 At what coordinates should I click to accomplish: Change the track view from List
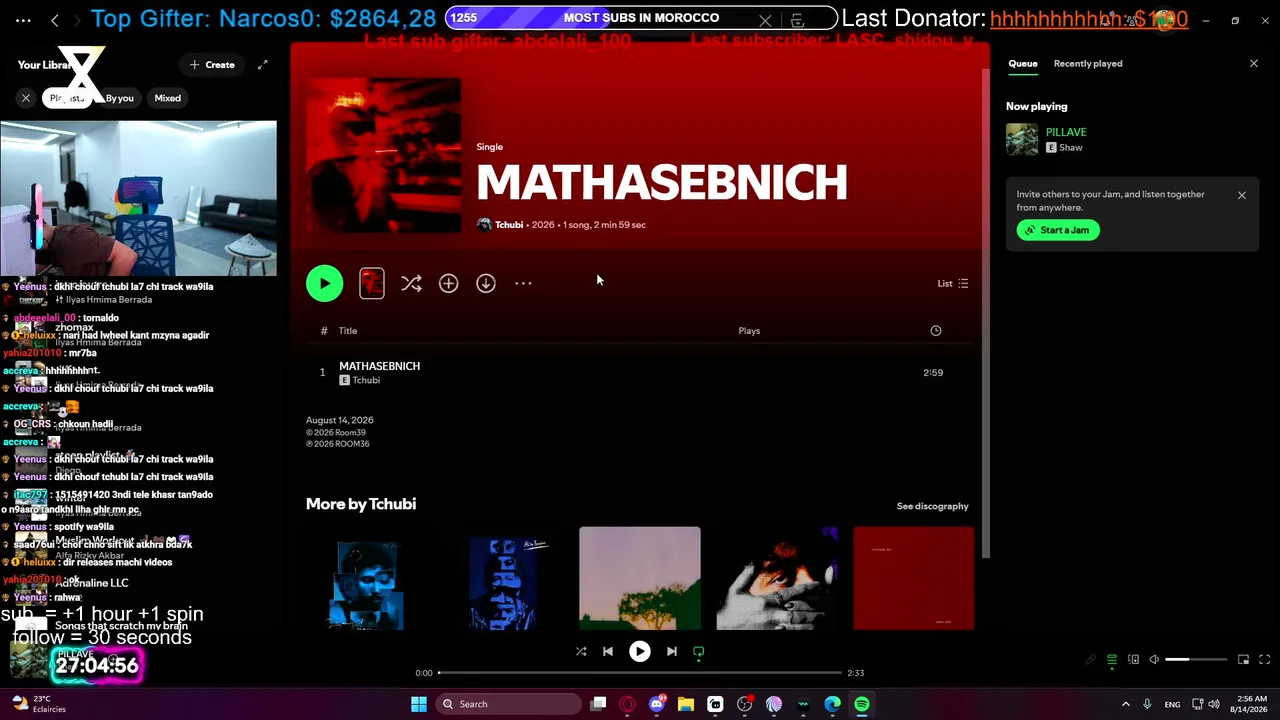pyautogui.click(x=952, y=284)
